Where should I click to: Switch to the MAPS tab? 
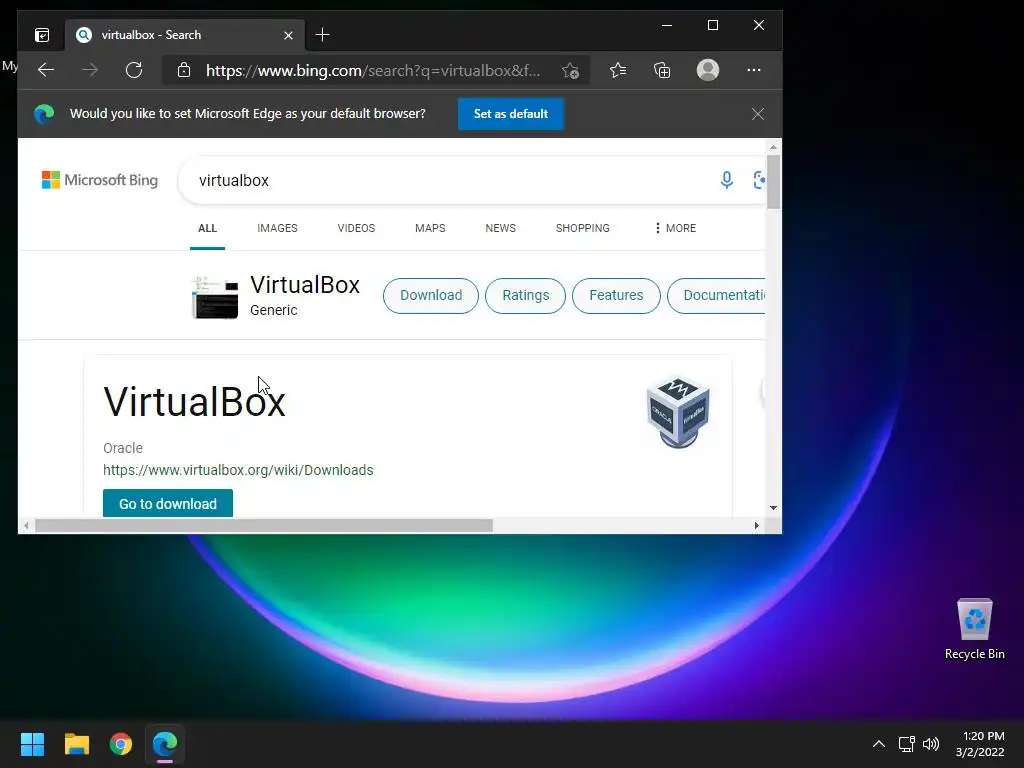(430, 228)
